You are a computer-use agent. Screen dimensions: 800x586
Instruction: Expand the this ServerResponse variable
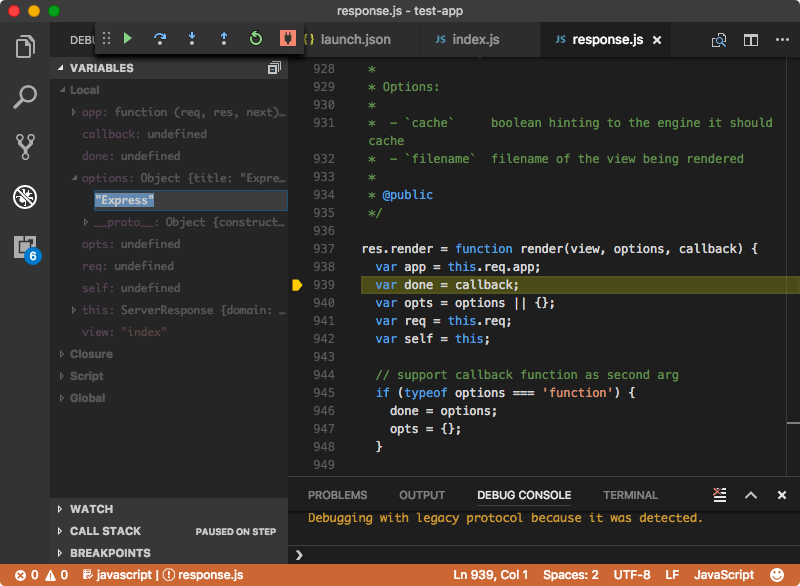pyautogui.click(x=73, y=310)
